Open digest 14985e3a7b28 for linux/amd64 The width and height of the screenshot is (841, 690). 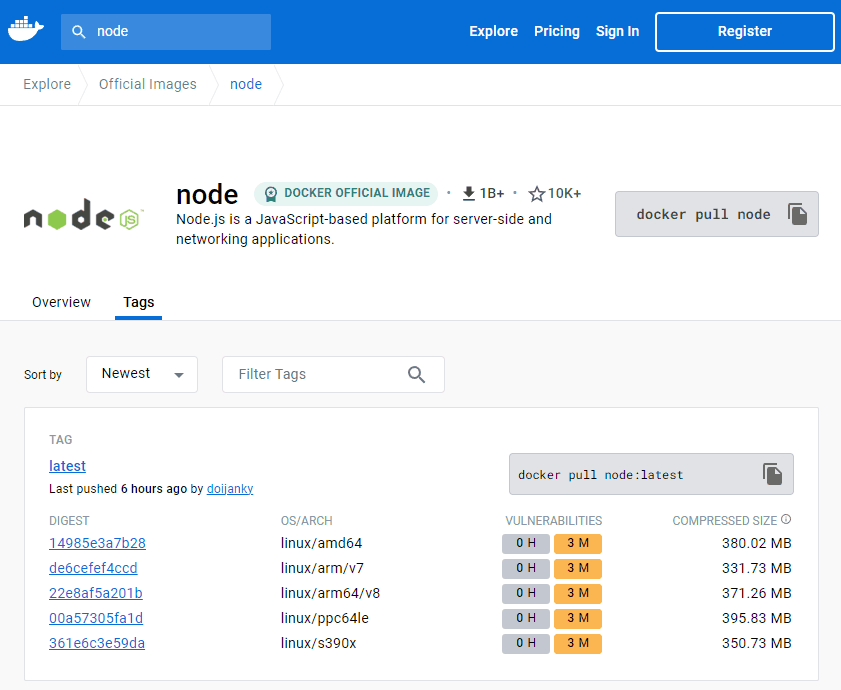[97, 543]
